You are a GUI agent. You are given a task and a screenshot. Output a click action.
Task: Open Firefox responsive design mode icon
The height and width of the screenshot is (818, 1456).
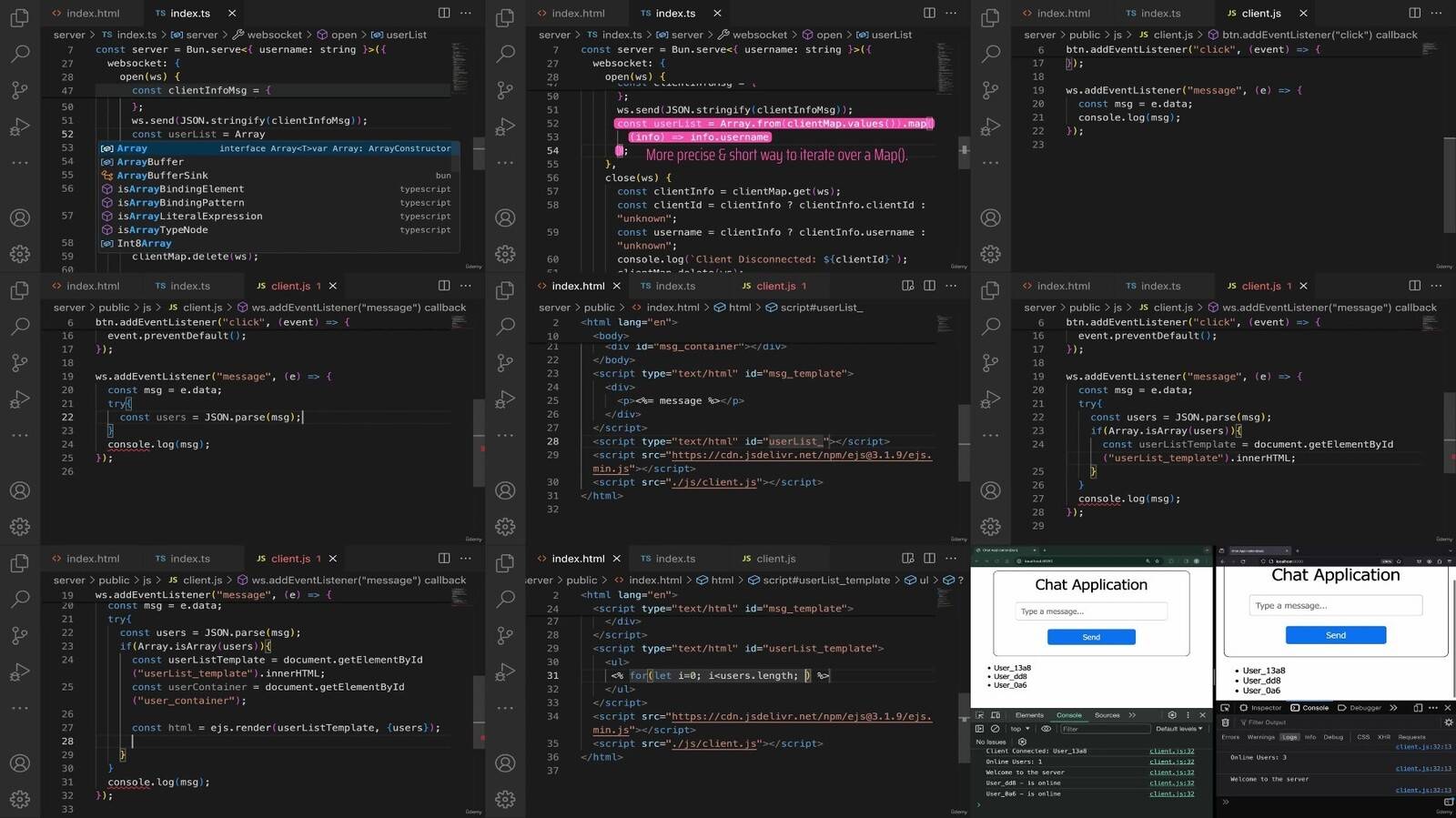[x=1417, y=708]
